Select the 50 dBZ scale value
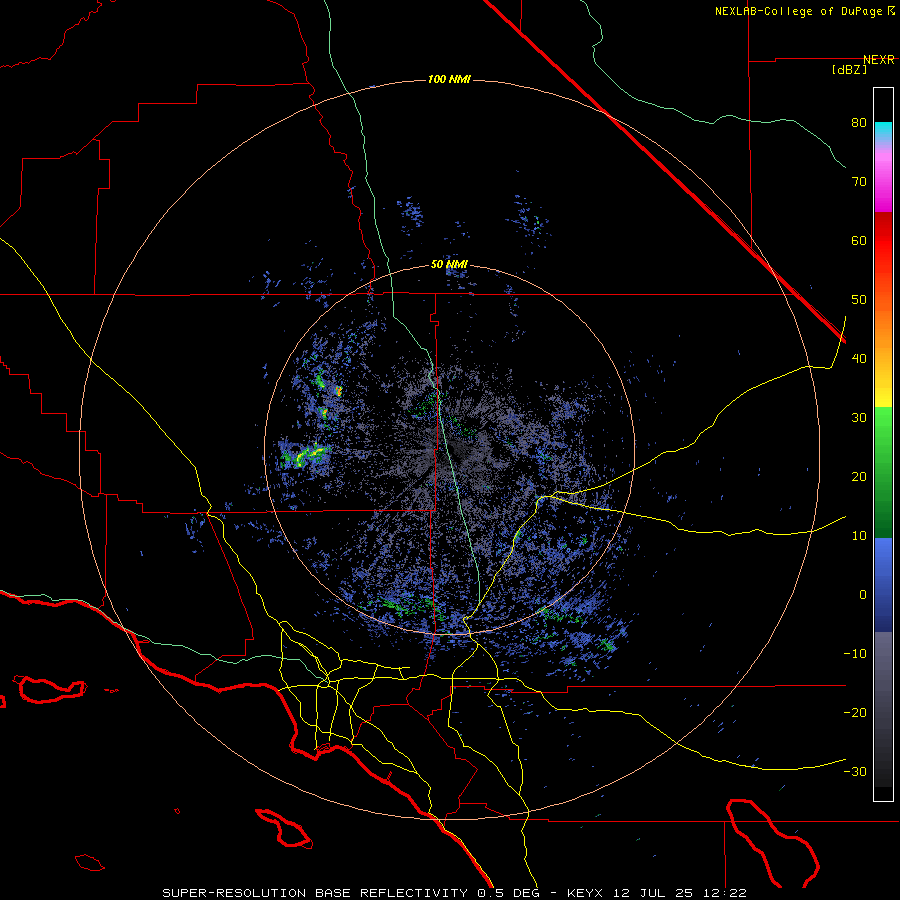900x900 pixels. point(859,300)
